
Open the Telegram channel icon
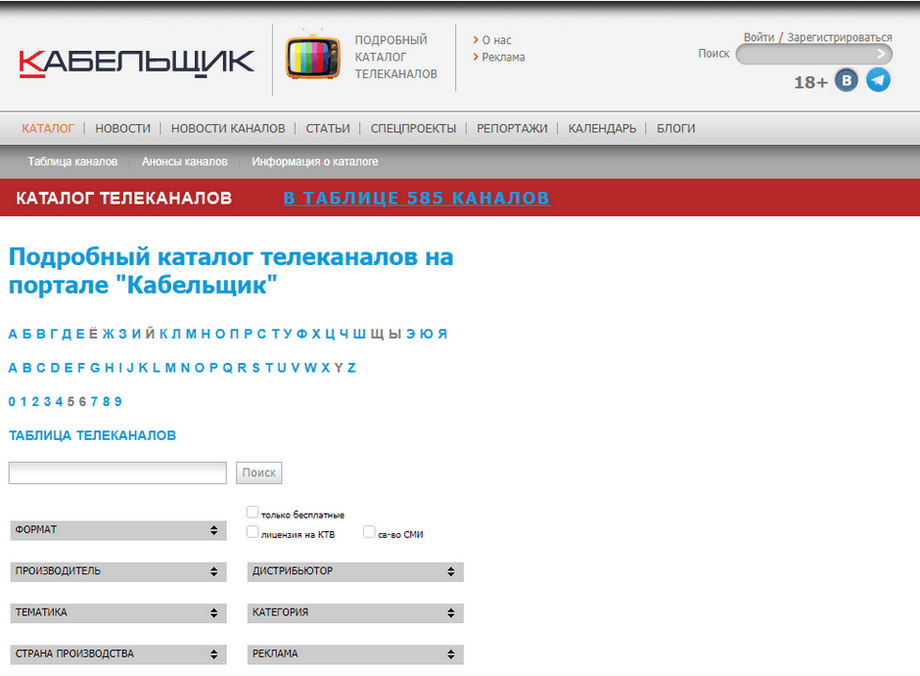(x=878, y=80)
